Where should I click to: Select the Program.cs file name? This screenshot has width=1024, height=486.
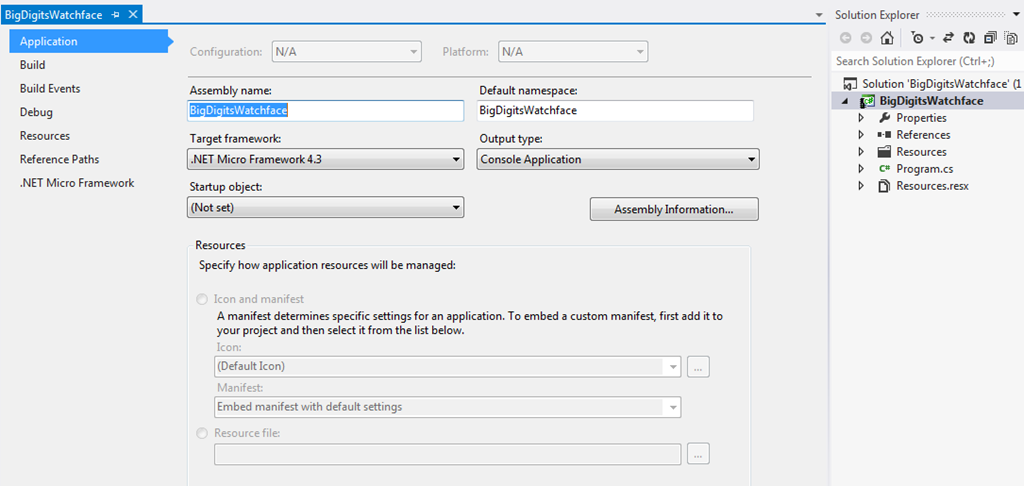(x=924, y=169)
